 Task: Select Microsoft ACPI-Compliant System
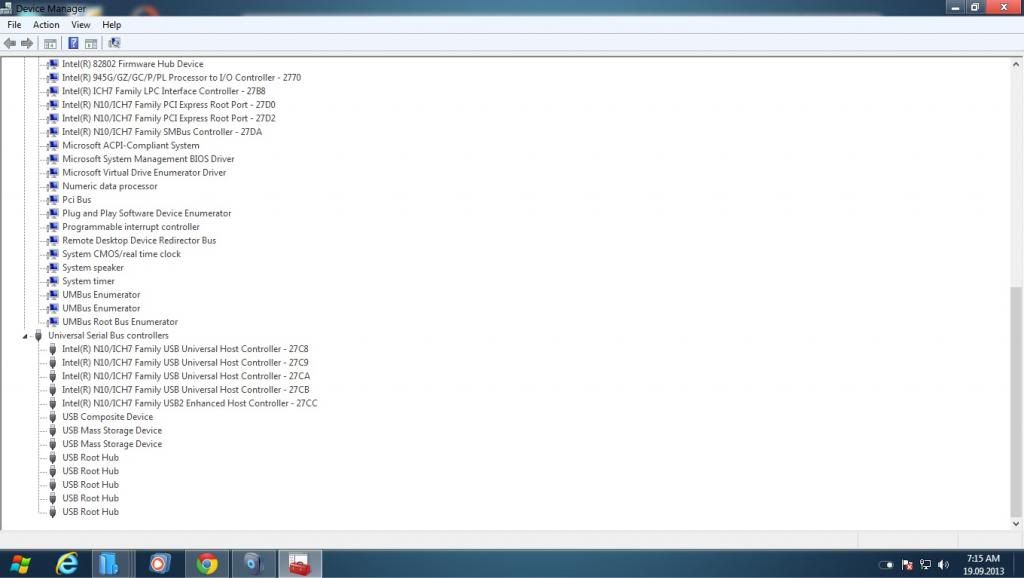click(x=131, y=146)
